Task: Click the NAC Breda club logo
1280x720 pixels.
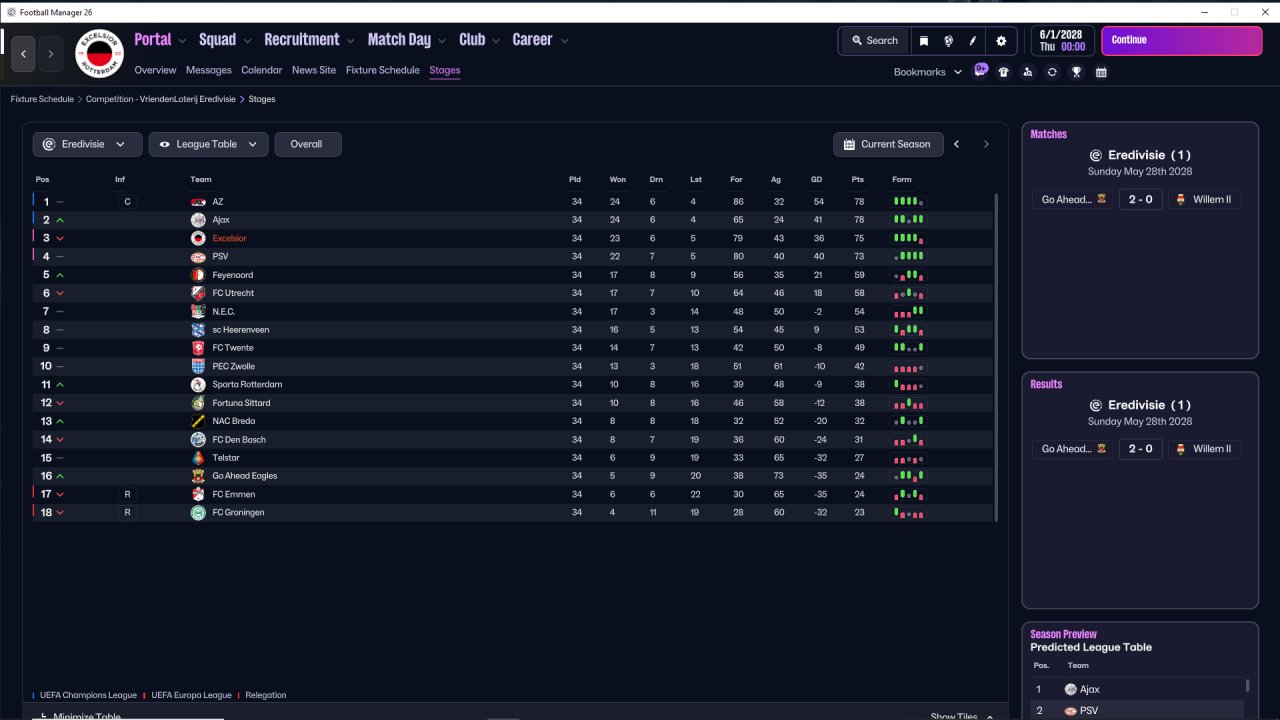Action: click(198, 421)
